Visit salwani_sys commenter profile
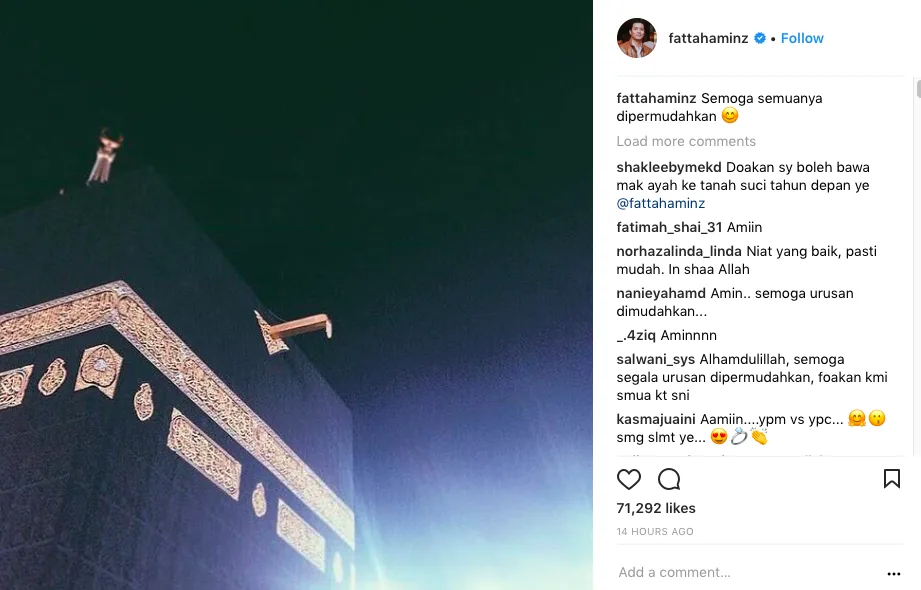921x590 pixels. tap(656, 360)
